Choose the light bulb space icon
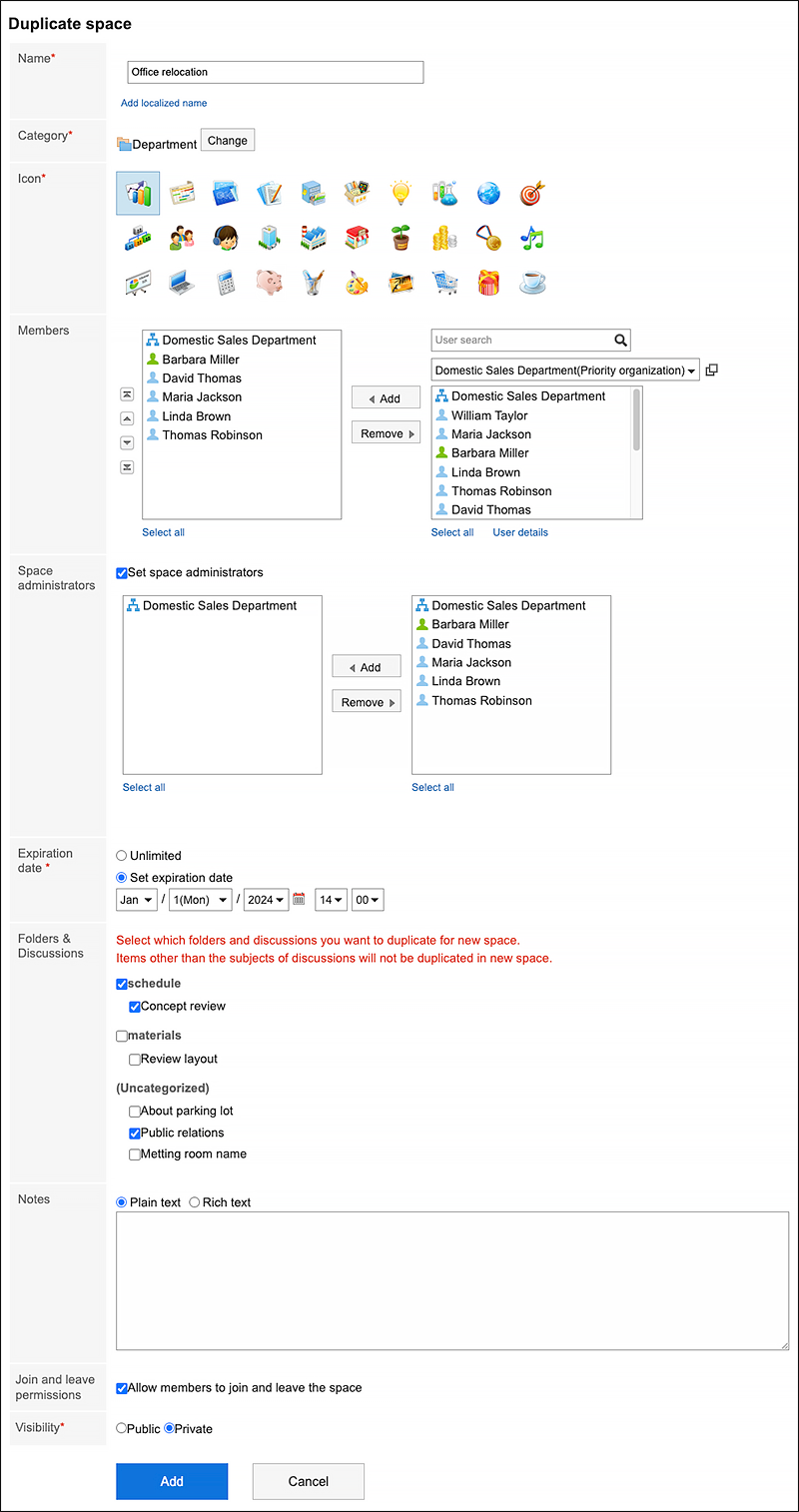The height and width of the screenshot is (1512, 799). 400,194
